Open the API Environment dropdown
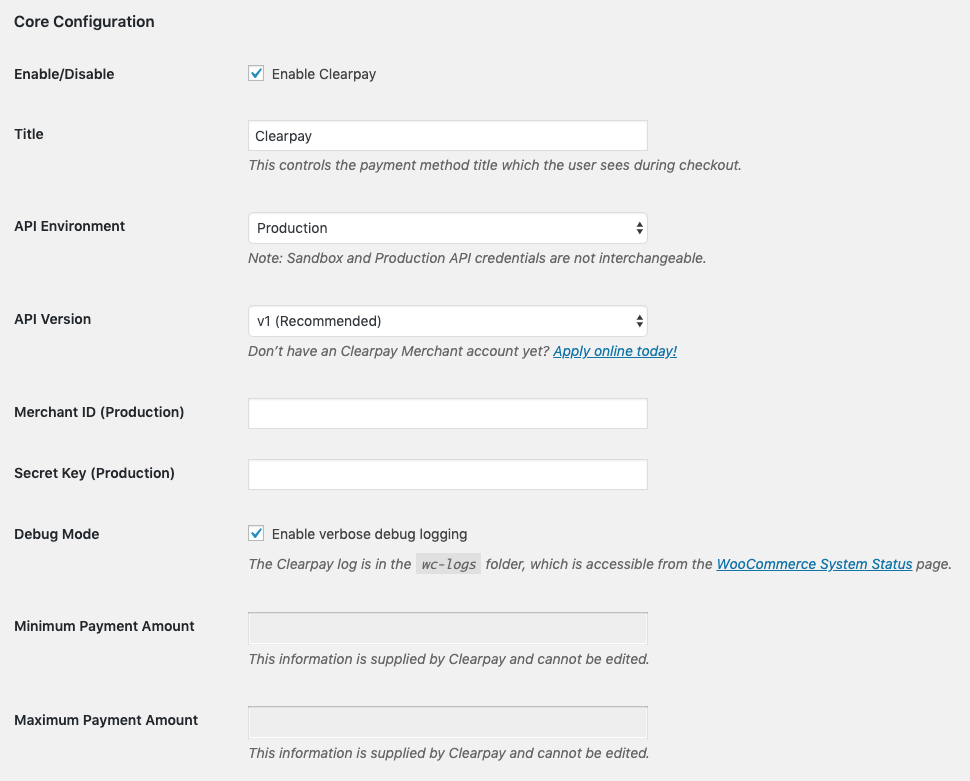This screenshot has height=781, width=970. tap(447, 228)
